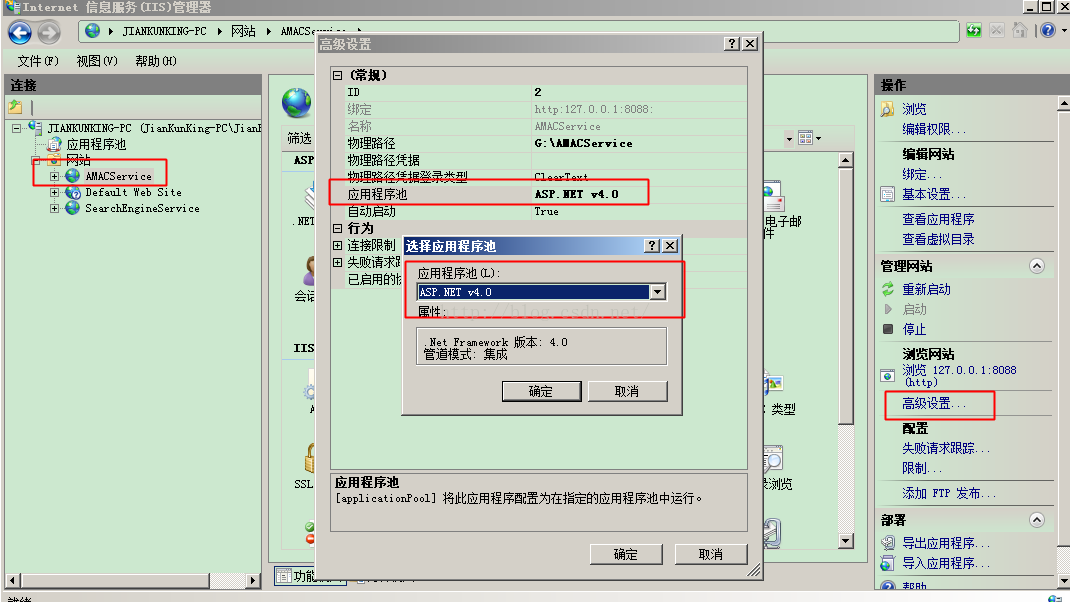Open the 文件(F) menu
This screenshot has width=1070, height=602.
coord(38,61)
